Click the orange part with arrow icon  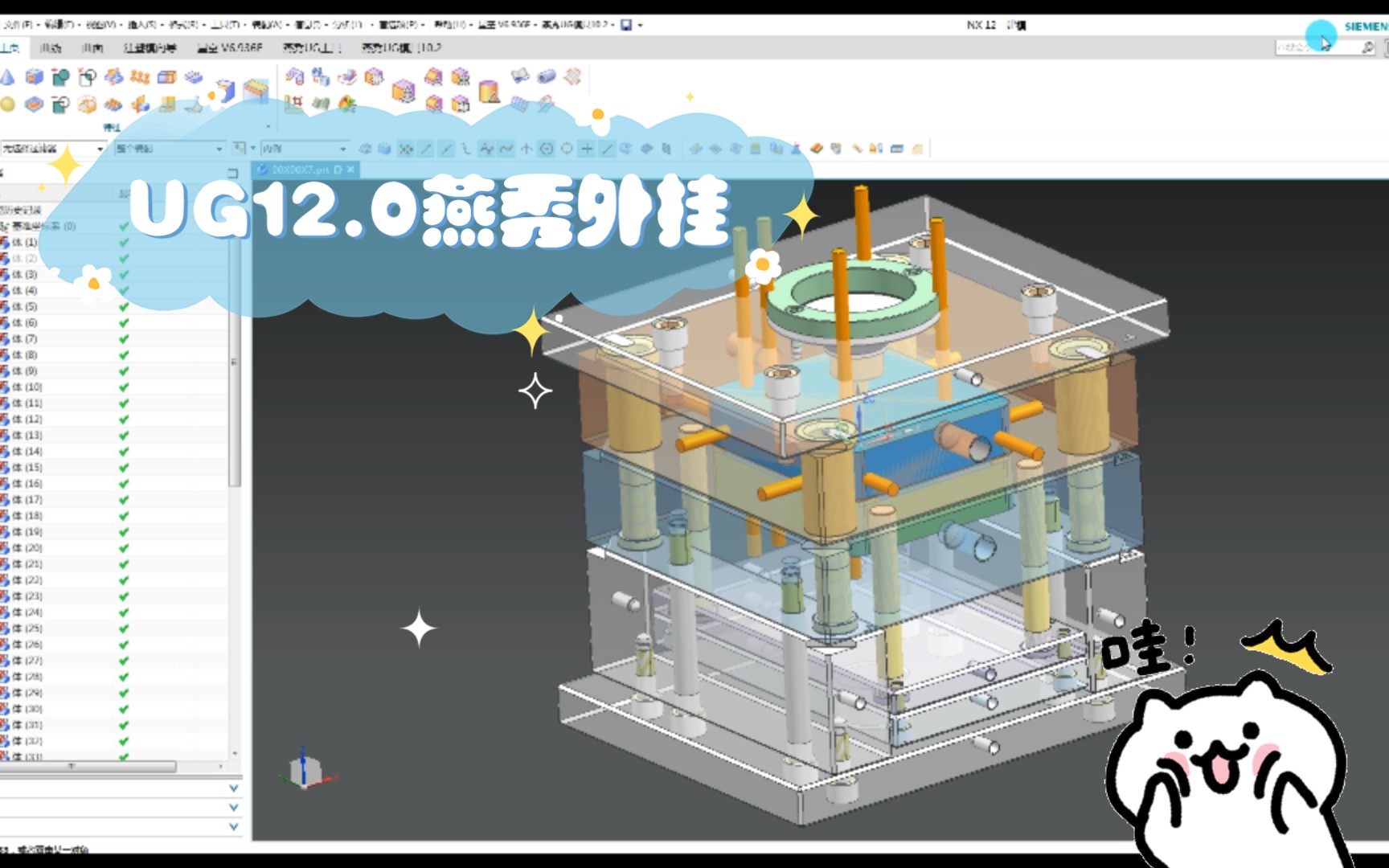point(140,104)
